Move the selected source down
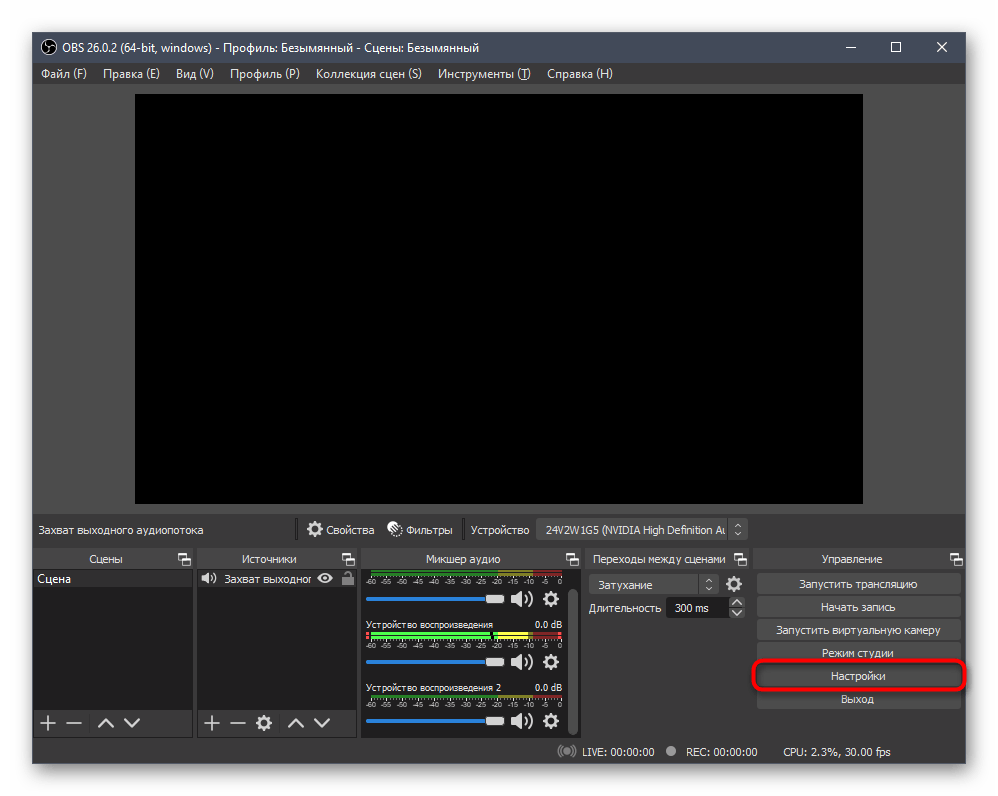The width and height of the screenshot is (998, 796). 322,722
